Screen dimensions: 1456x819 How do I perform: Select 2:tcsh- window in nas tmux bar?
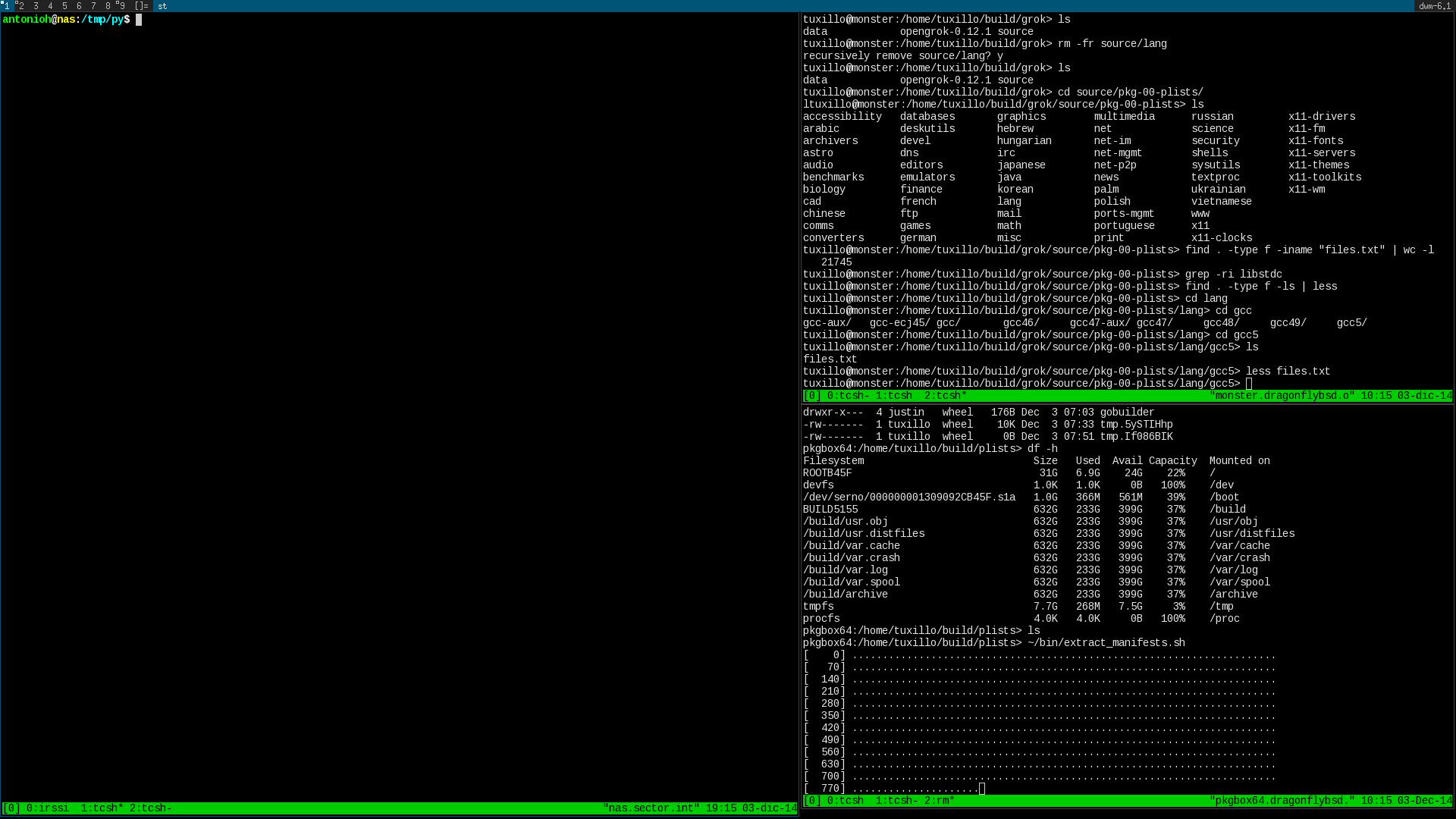tap(150, 808)
